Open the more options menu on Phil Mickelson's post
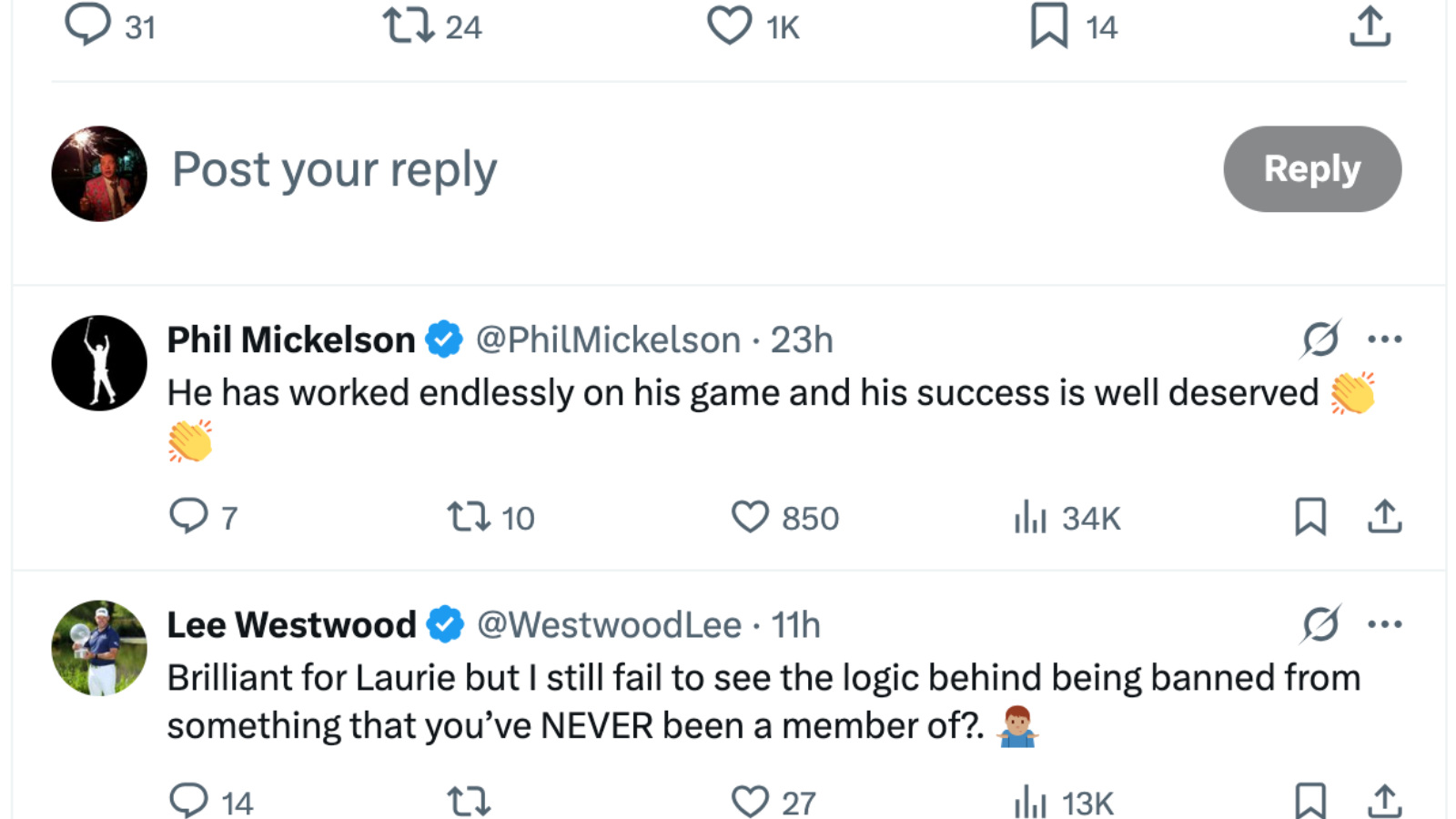This screenshot has height=819, width=1456. coord(1385,339)
